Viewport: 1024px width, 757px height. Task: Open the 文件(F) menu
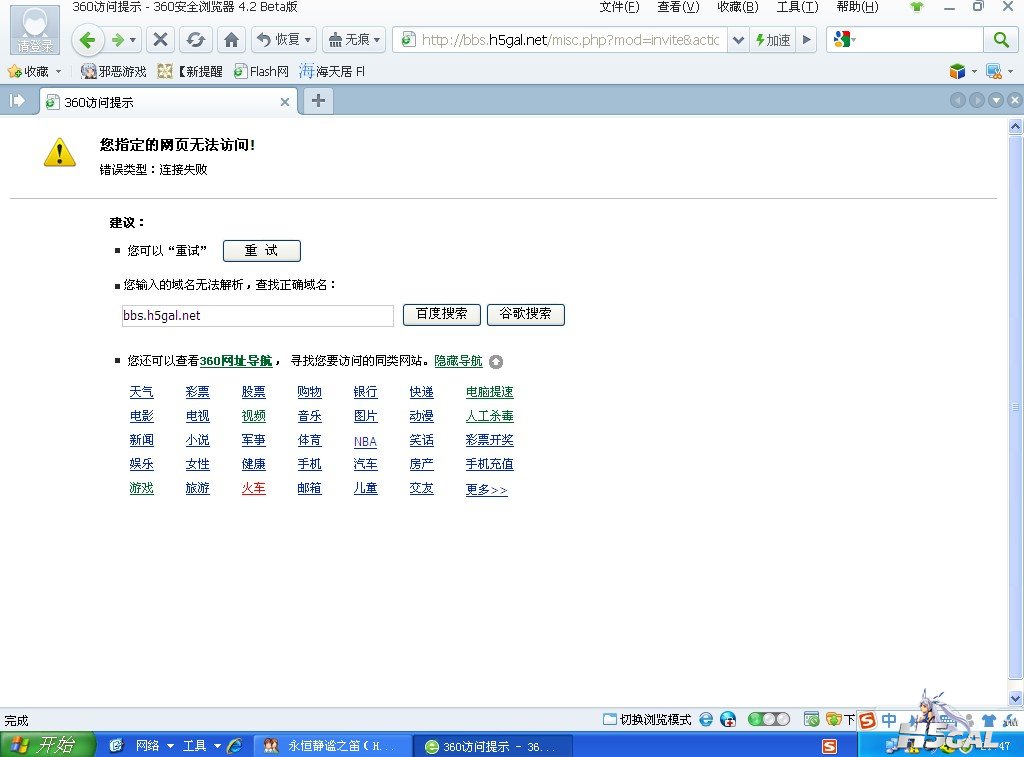click(619, 7)
